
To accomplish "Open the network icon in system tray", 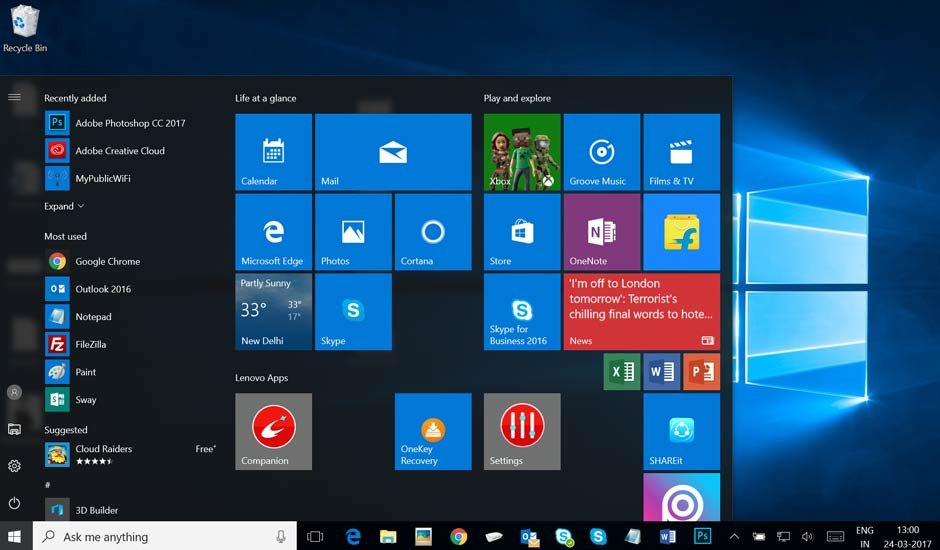I will tap(783, 536).
